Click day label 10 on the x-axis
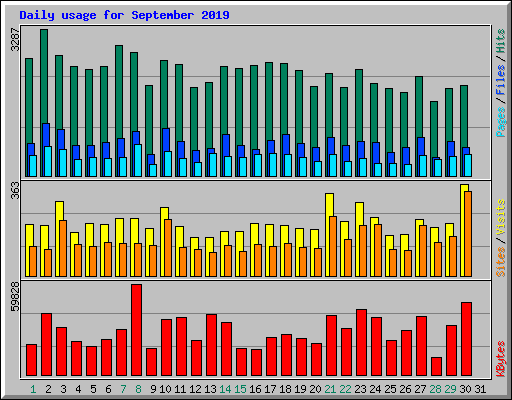The width and height of the screenshot is (512, 400). [x=165, y=389]
